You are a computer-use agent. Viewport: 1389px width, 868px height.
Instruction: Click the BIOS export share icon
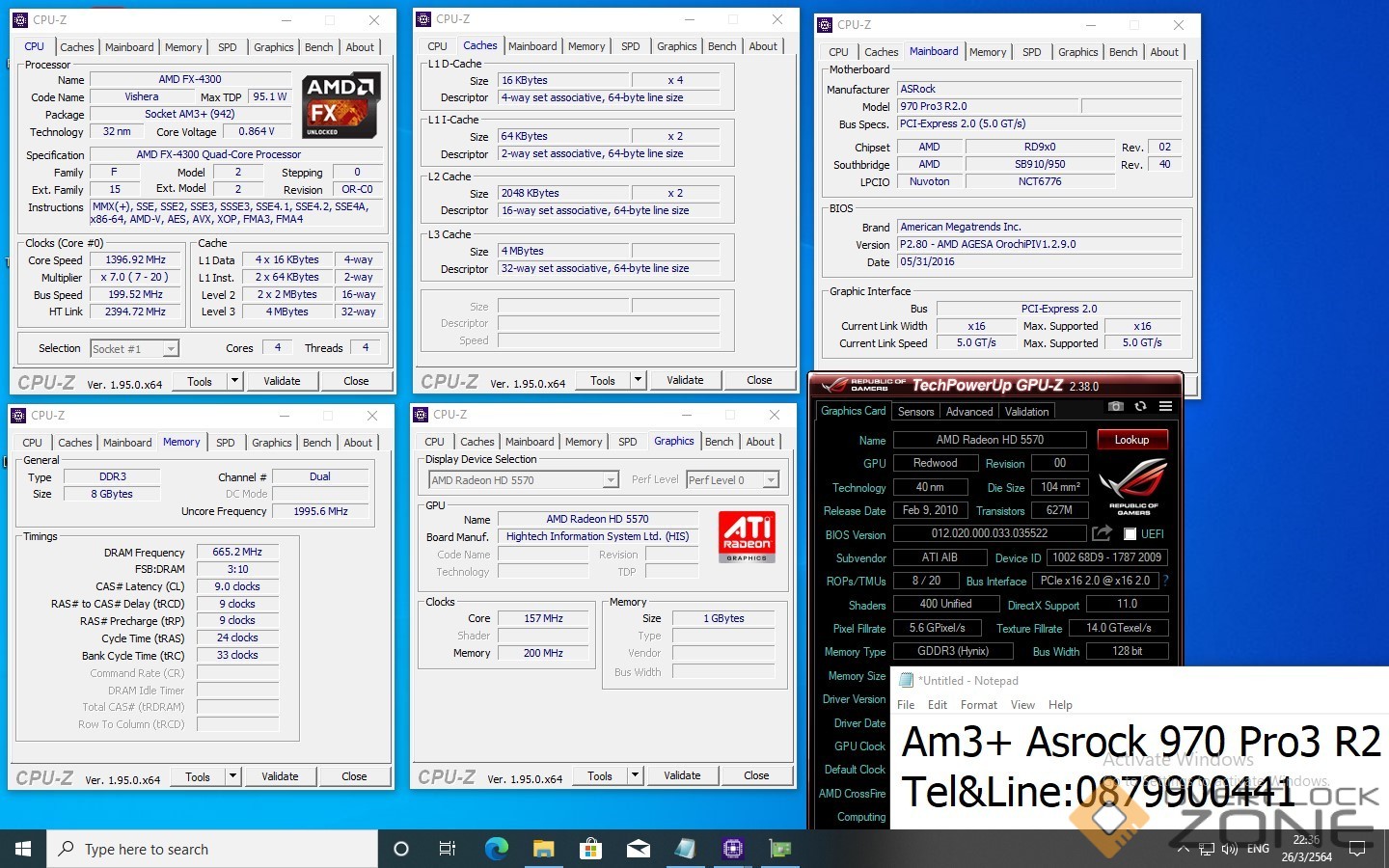pos(1102,533)
